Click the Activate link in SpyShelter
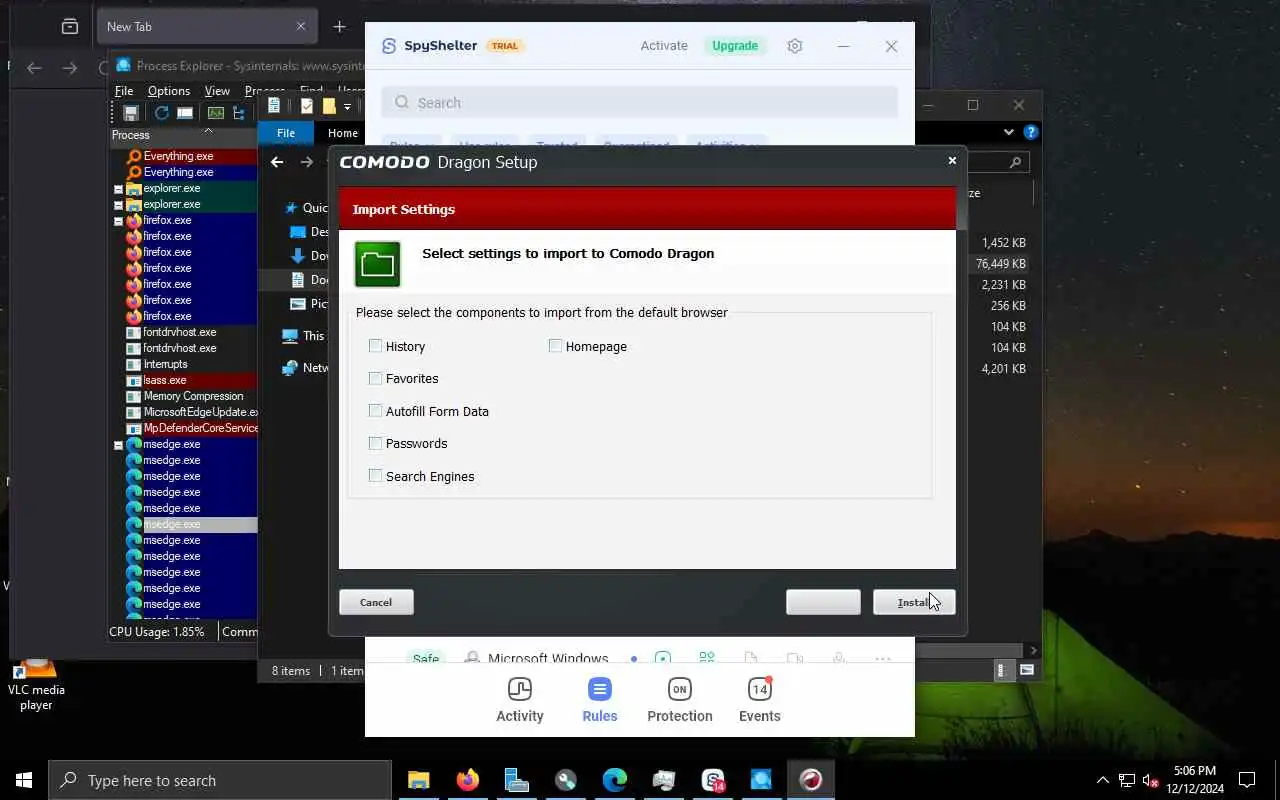 pyautogui.click(x=664, y=46)
